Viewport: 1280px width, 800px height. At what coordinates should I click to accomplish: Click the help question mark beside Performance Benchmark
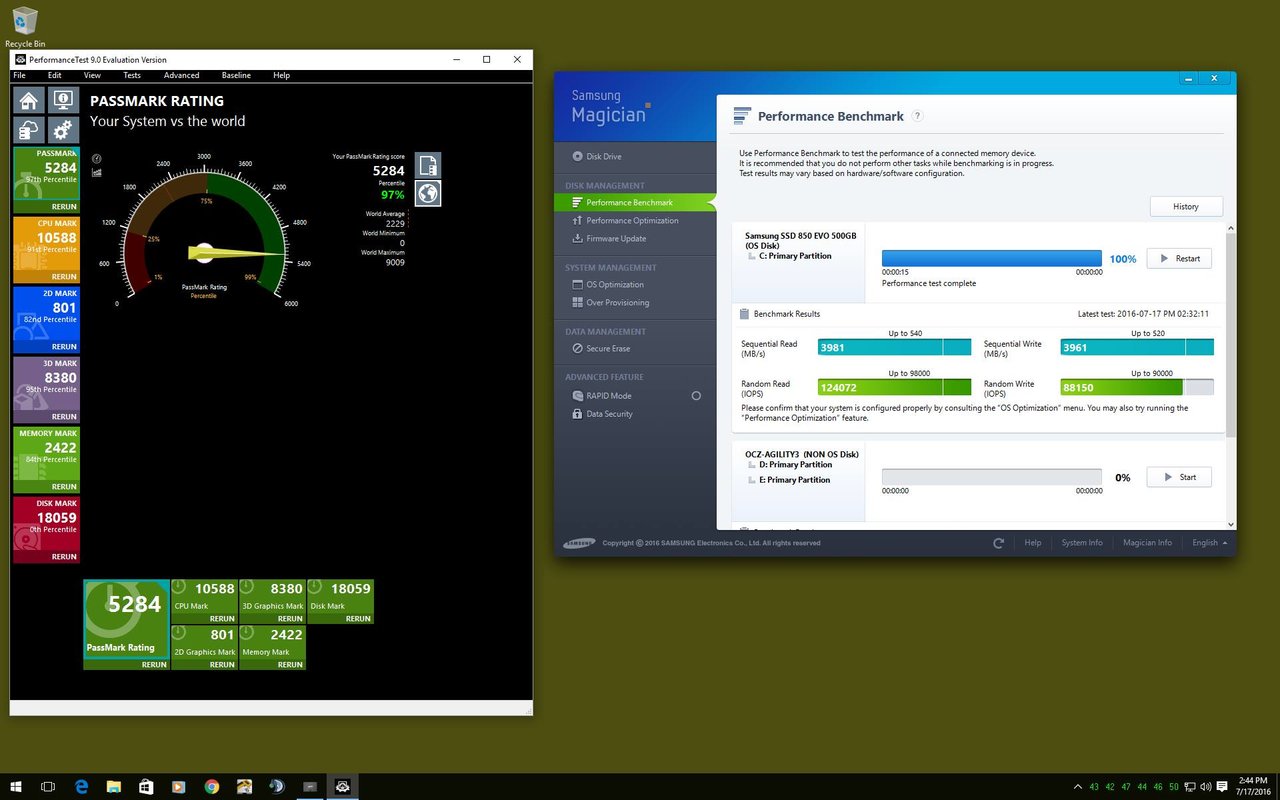917,116
